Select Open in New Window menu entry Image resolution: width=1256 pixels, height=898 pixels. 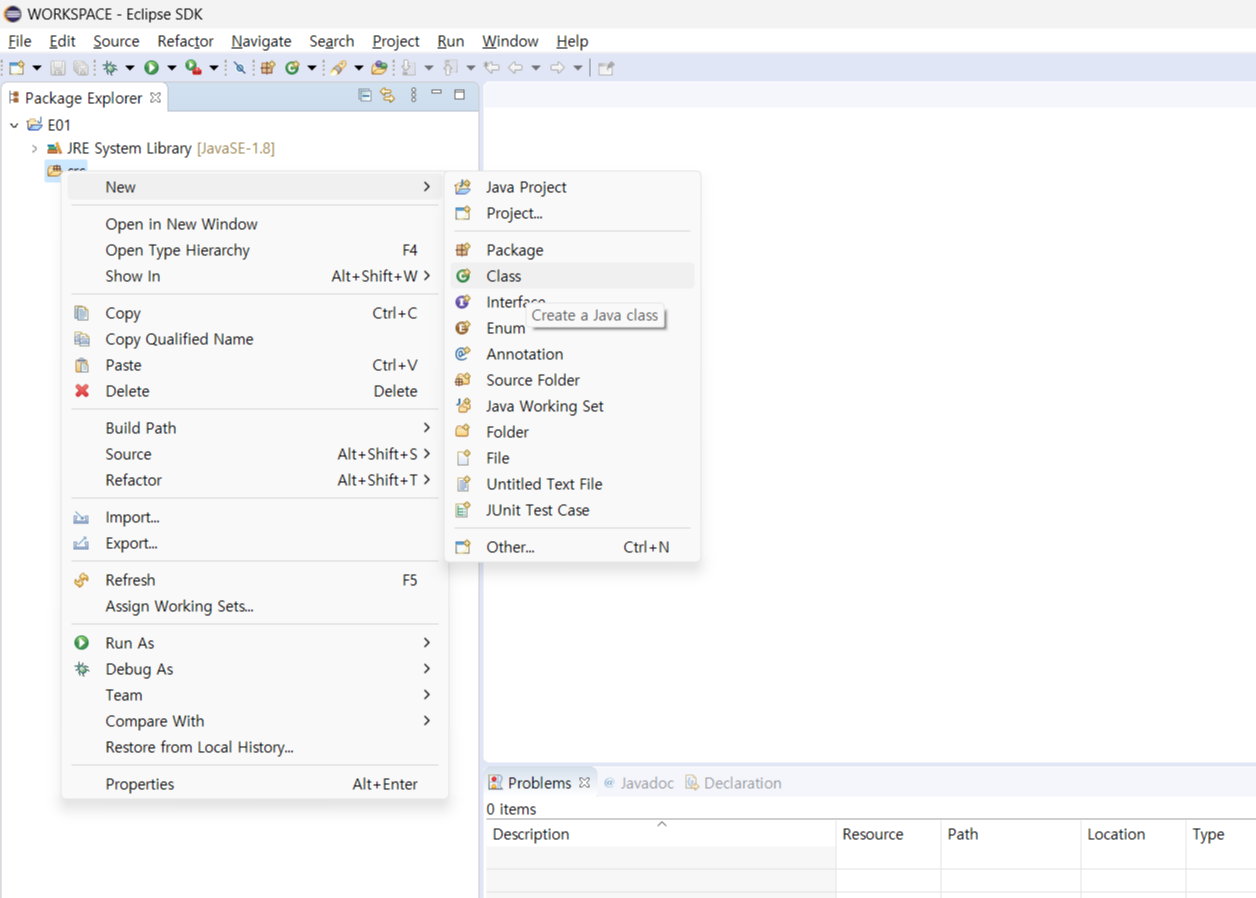pyautogui.click(x=255, y=224)
